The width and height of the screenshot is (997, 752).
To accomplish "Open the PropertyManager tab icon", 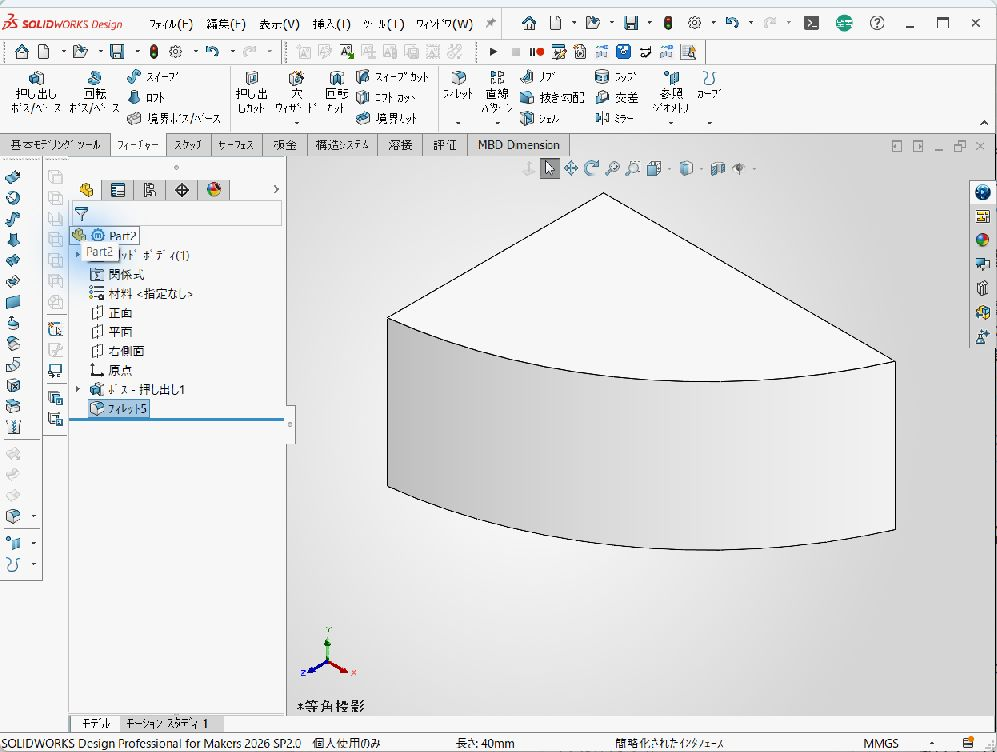I will [118, 189].
